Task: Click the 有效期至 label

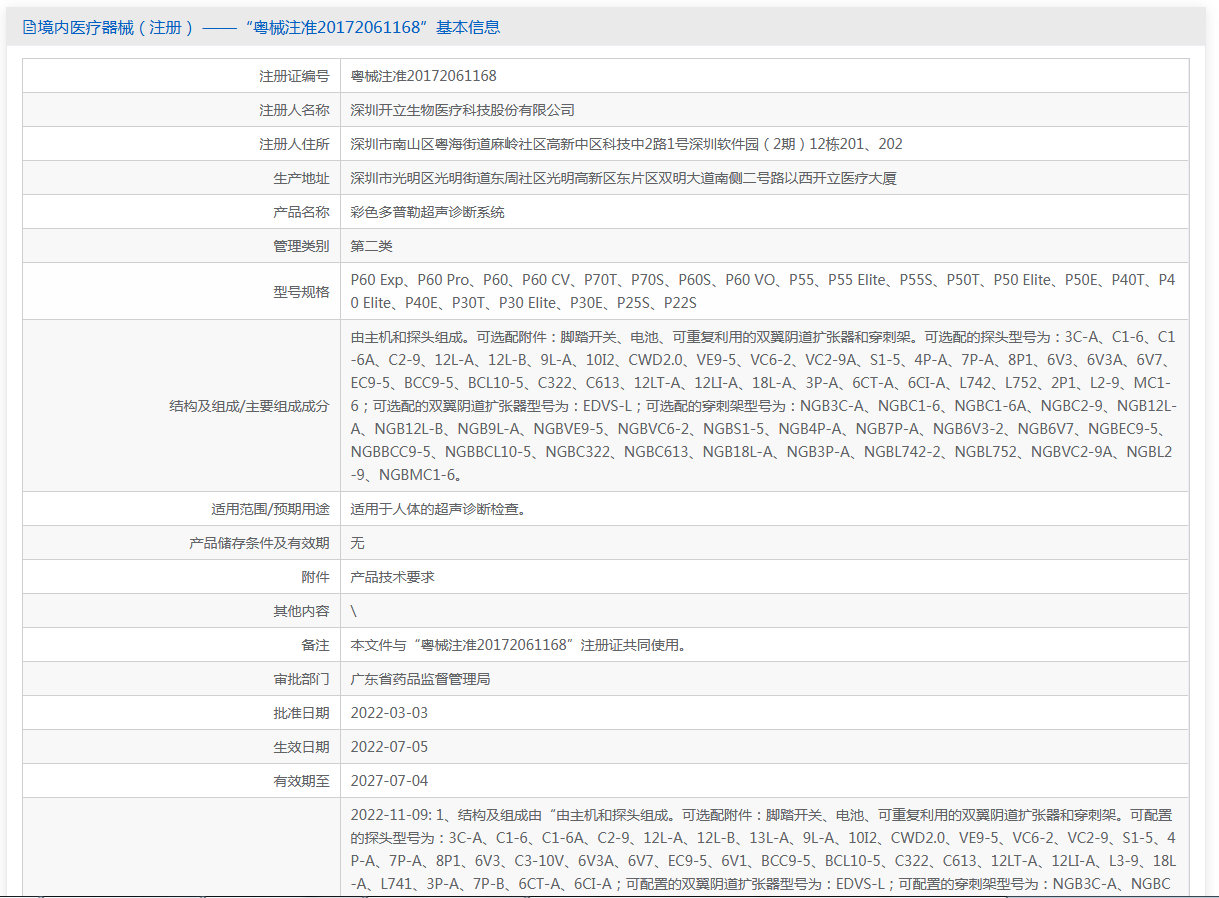Action: point(301,781)
